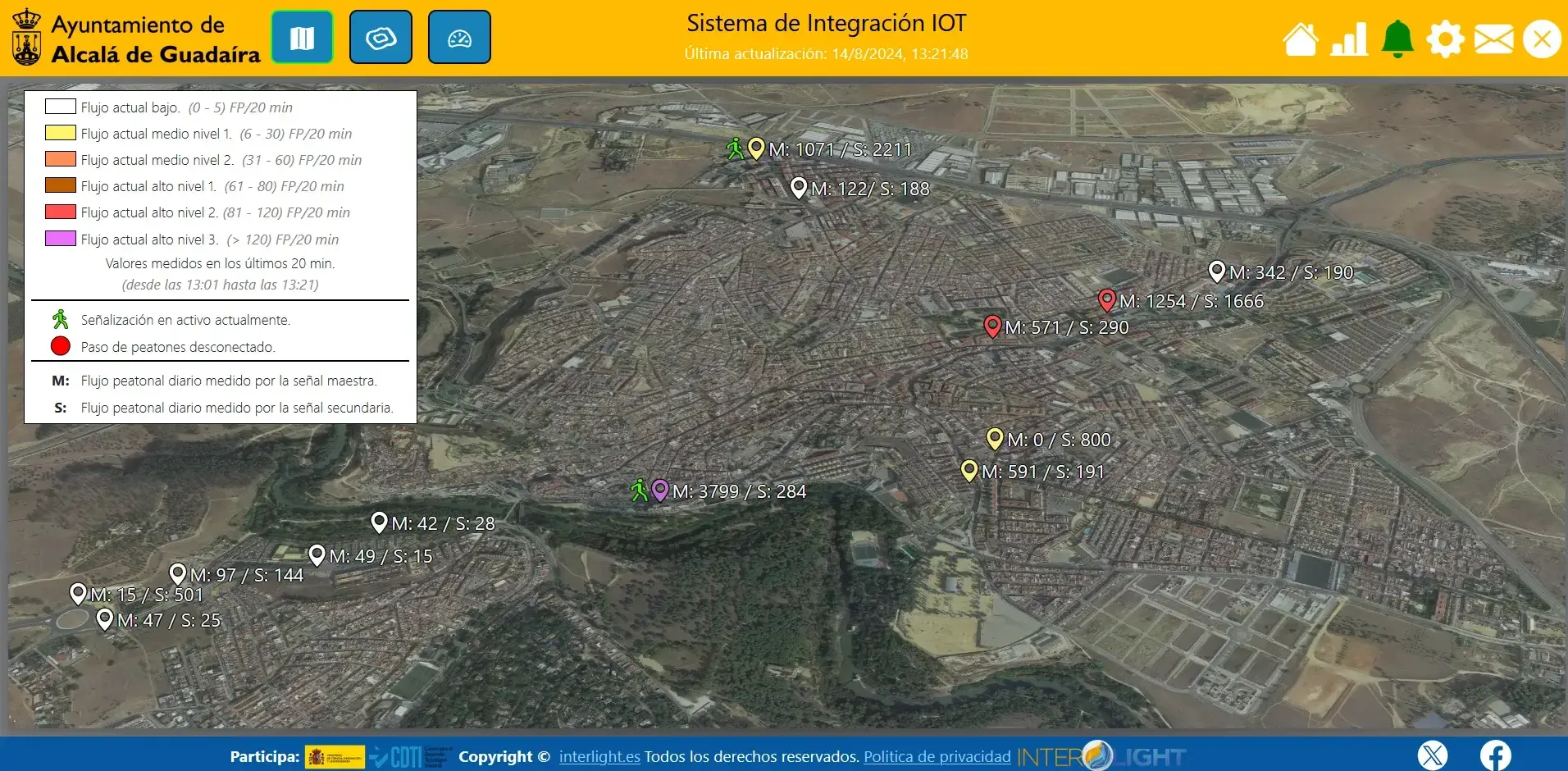The image size is (1568, 771).
Task: Open the Facebook social icon
Action: (x=1495, y=755)
